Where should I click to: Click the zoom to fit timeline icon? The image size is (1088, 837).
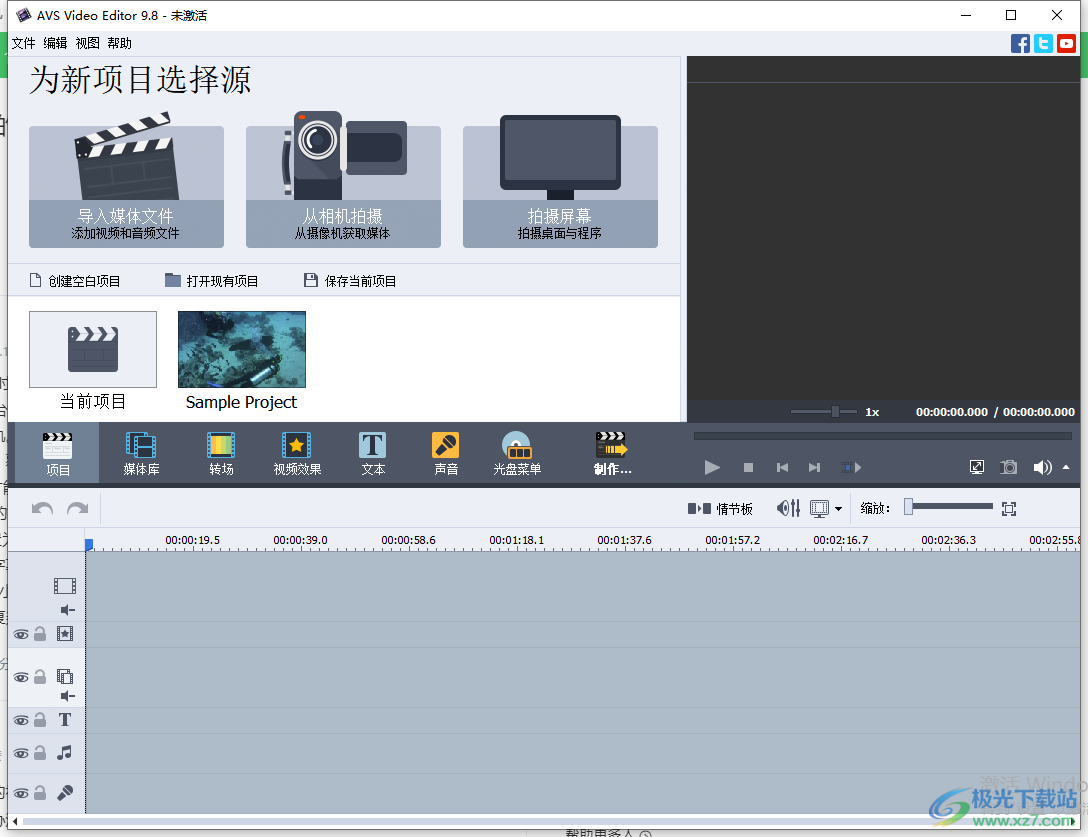click(1009, 509)
